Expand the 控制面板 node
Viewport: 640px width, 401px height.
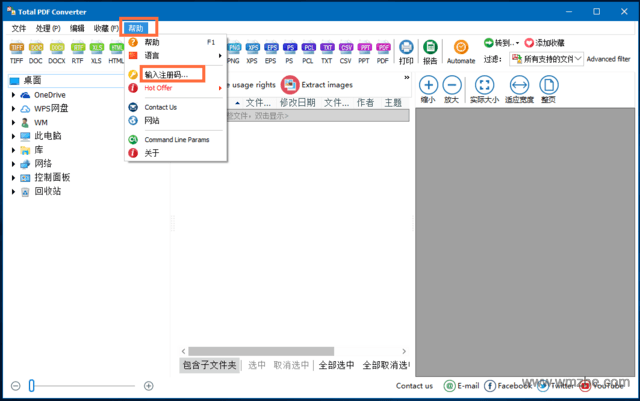(13, 178)
